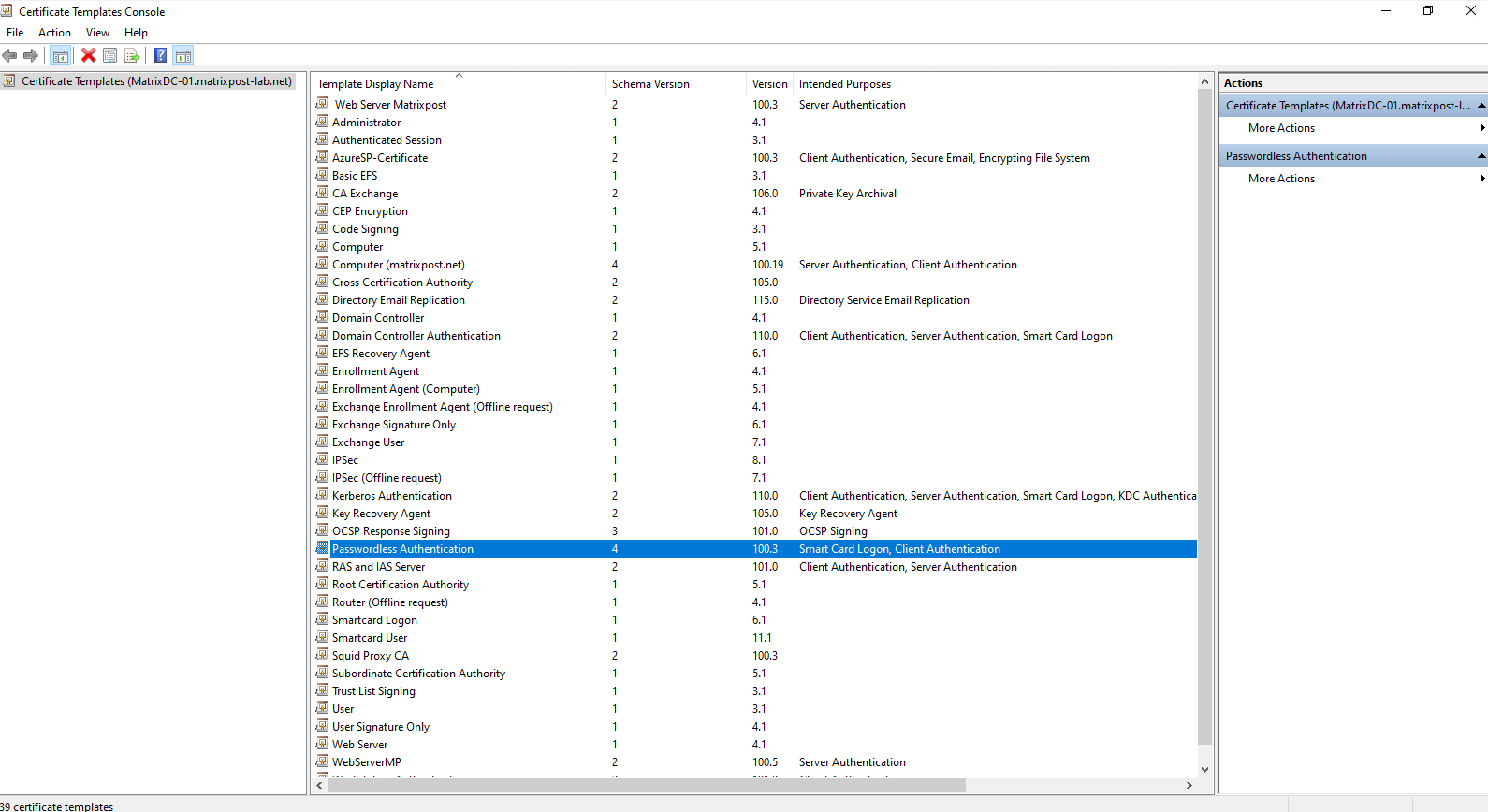Click the Trust List Signing template icon

323,690
